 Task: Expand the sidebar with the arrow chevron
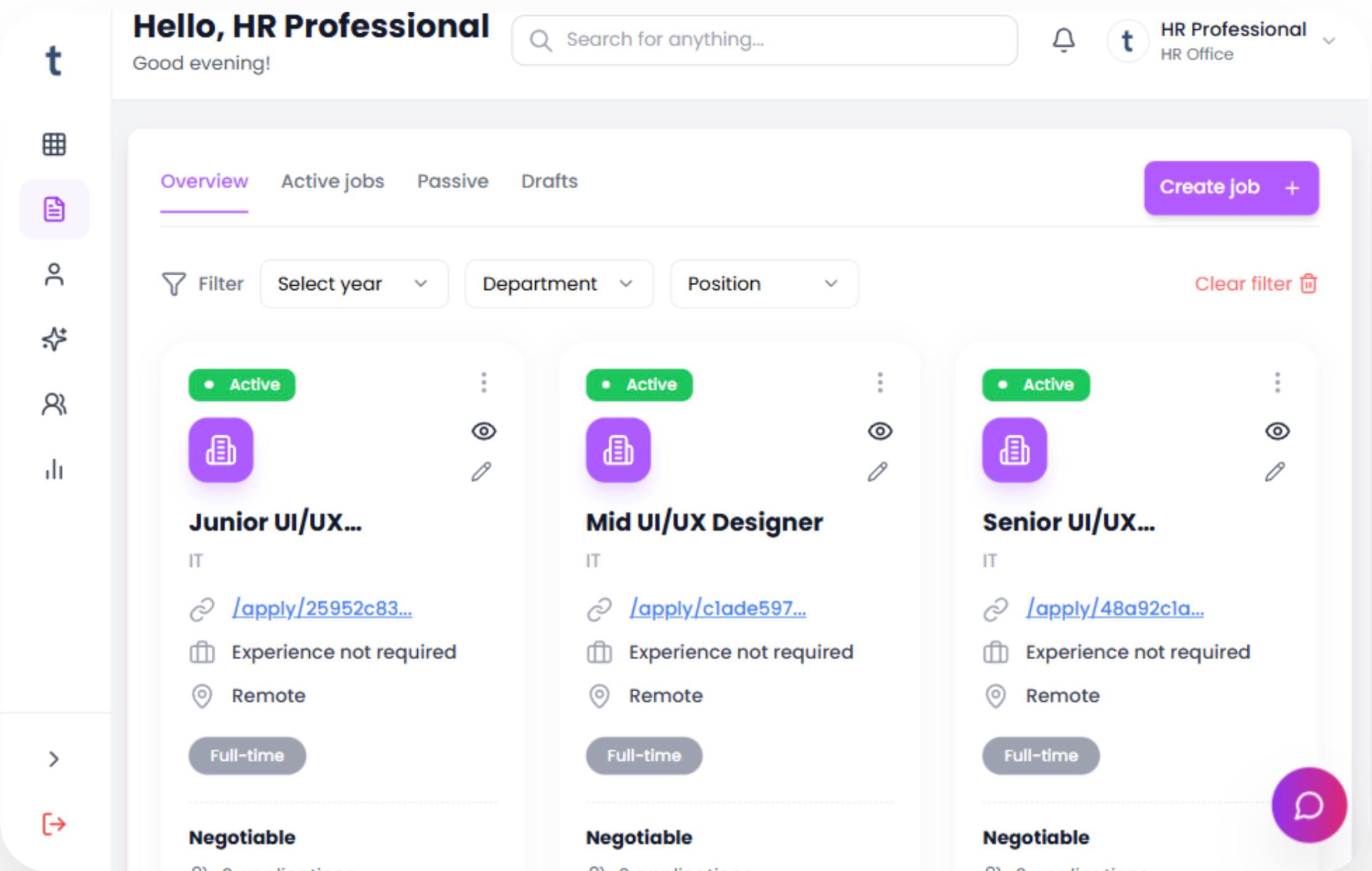(54, 759)
